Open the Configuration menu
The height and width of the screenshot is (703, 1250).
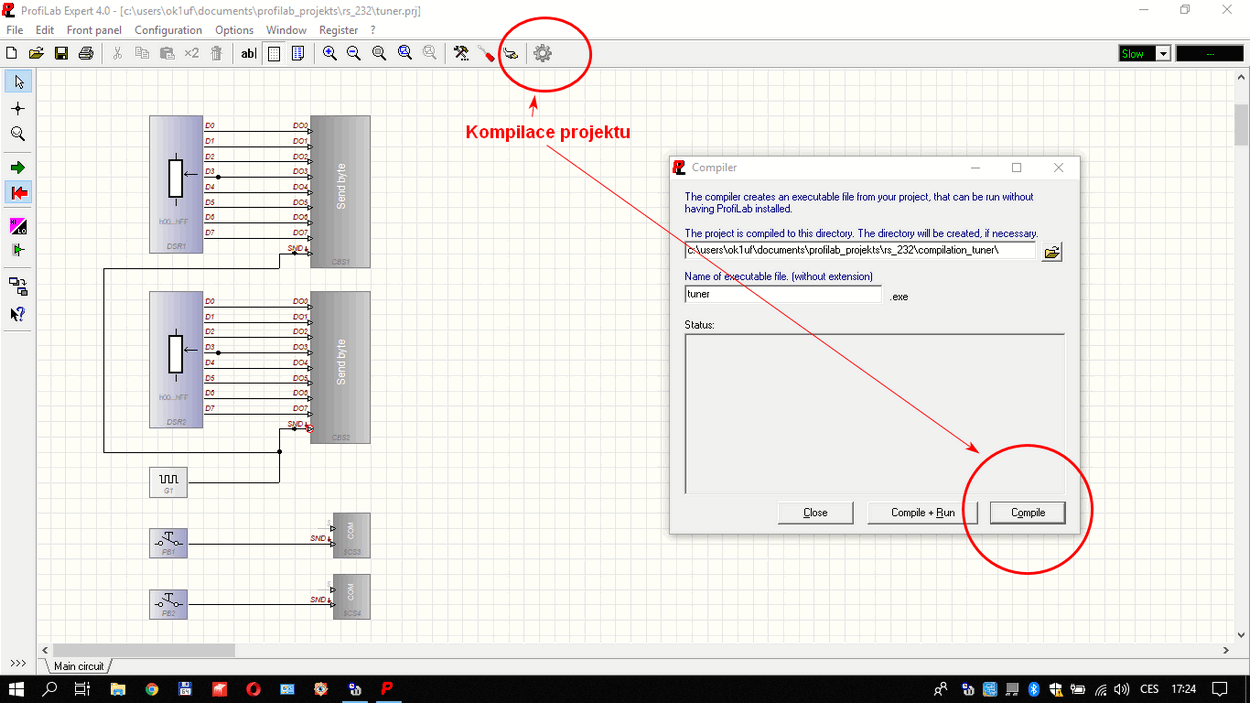[168, 30]
